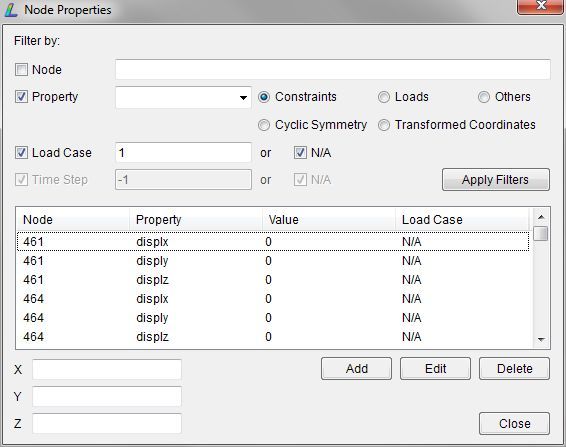Choose the Transformed Coordinates option
The height and width of the screenshot is (447, 566).
click(384, 125)
